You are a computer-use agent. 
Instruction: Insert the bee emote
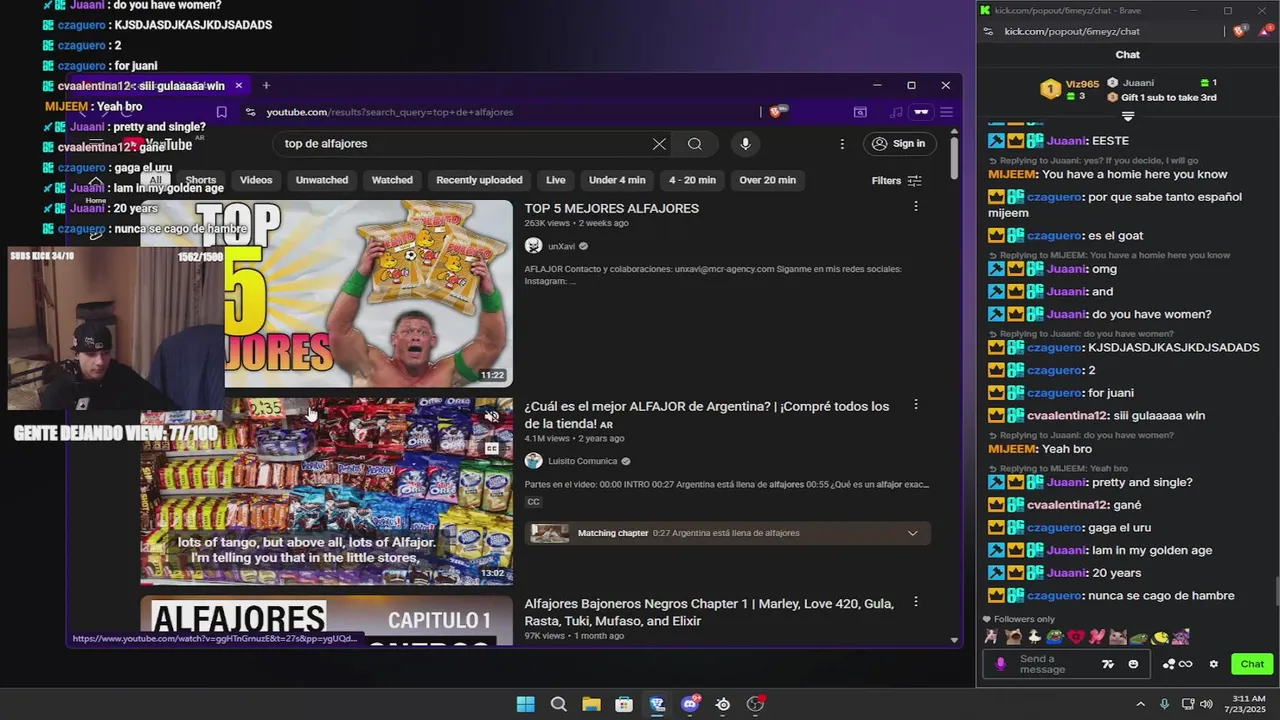coord(1161,636)
